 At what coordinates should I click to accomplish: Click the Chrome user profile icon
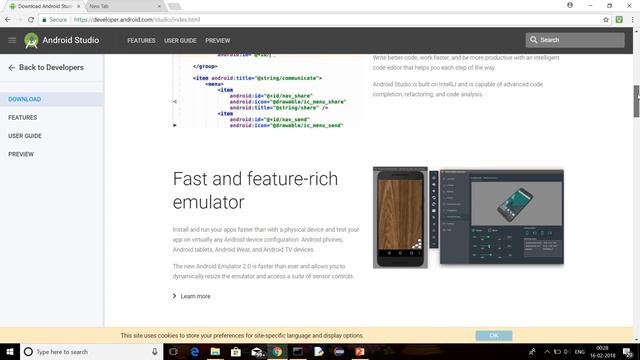[x=570, y=5]
